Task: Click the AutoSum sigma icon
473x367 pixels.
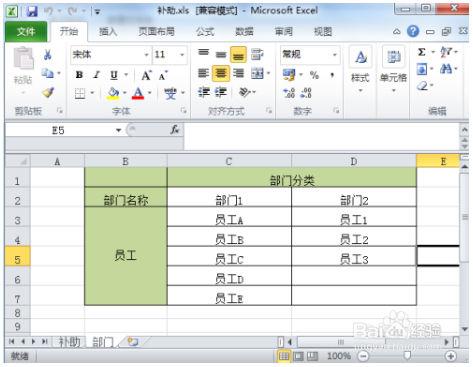Action: tap(422, 52)
